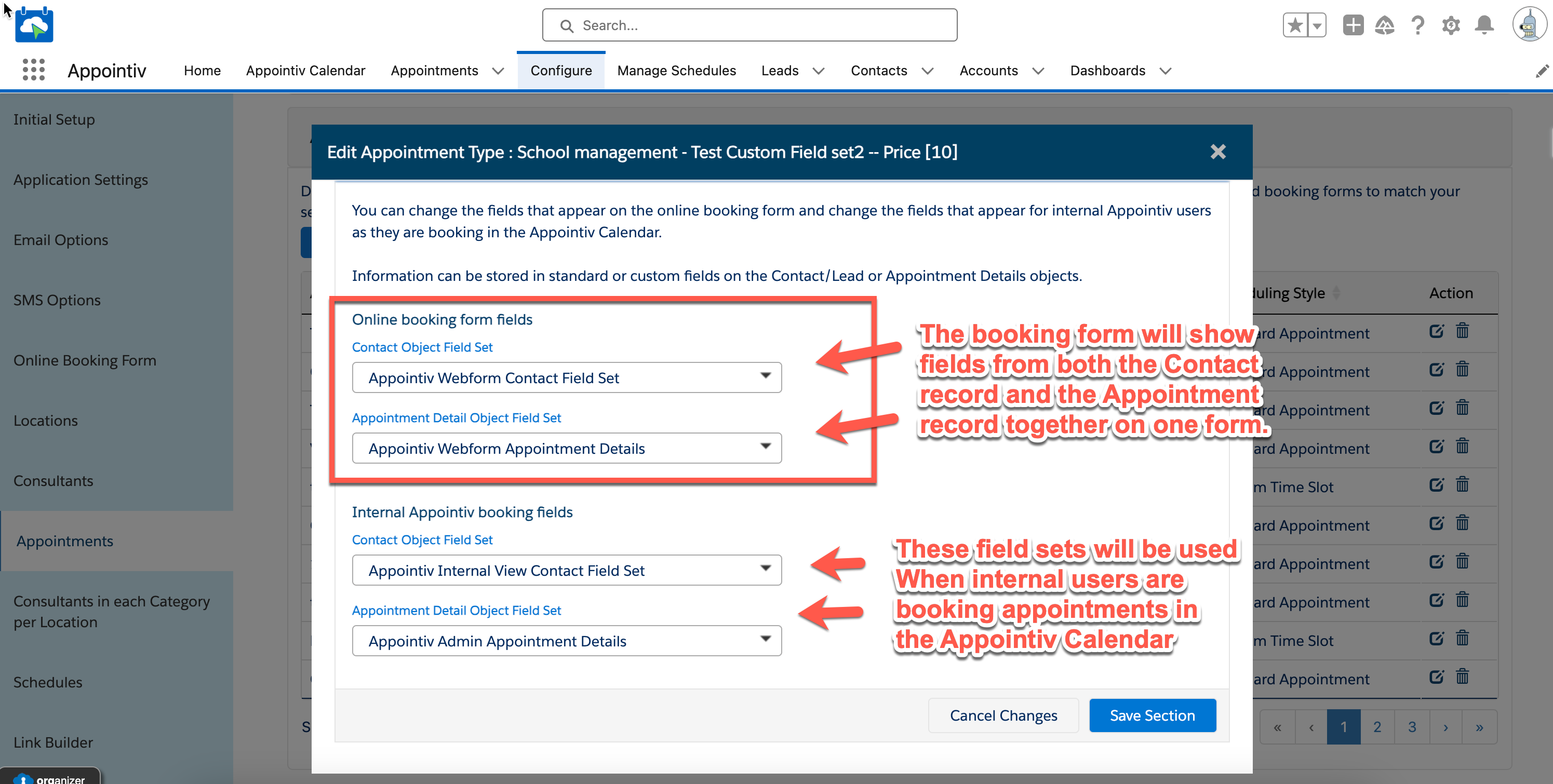Image resolution: width=1553 pixels, height=784 pixels.
Task: Click the trash icon in the first Time Slot row
Action: click(x=1462, y=484)
